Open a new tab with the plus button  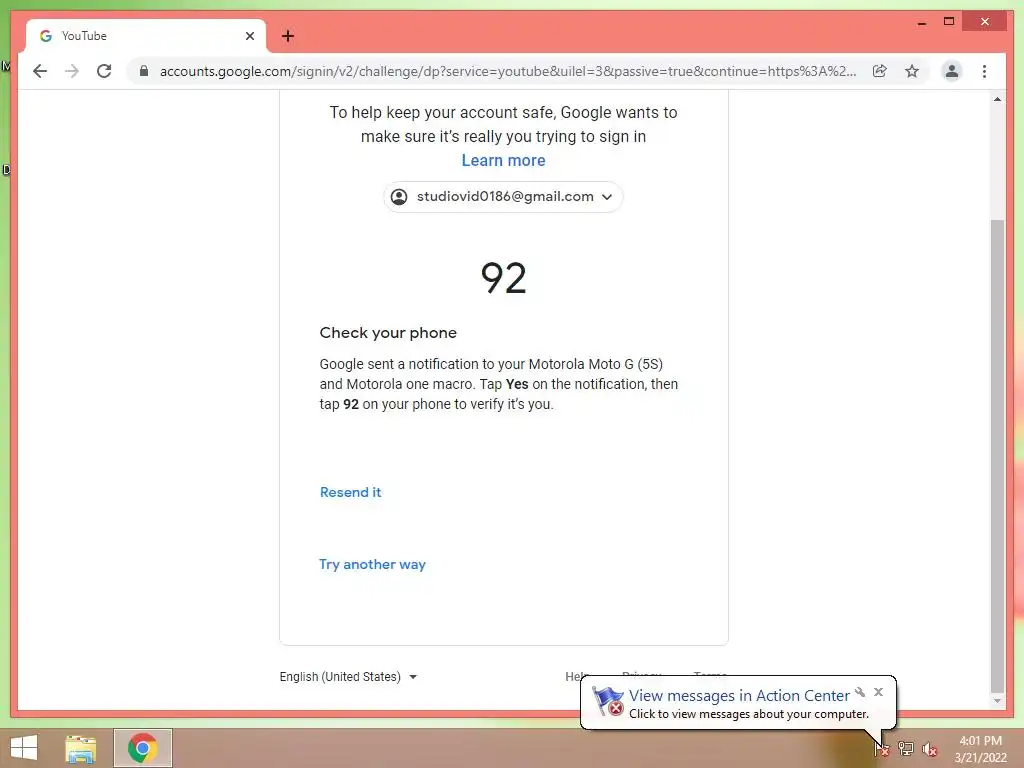pos(288,36)
